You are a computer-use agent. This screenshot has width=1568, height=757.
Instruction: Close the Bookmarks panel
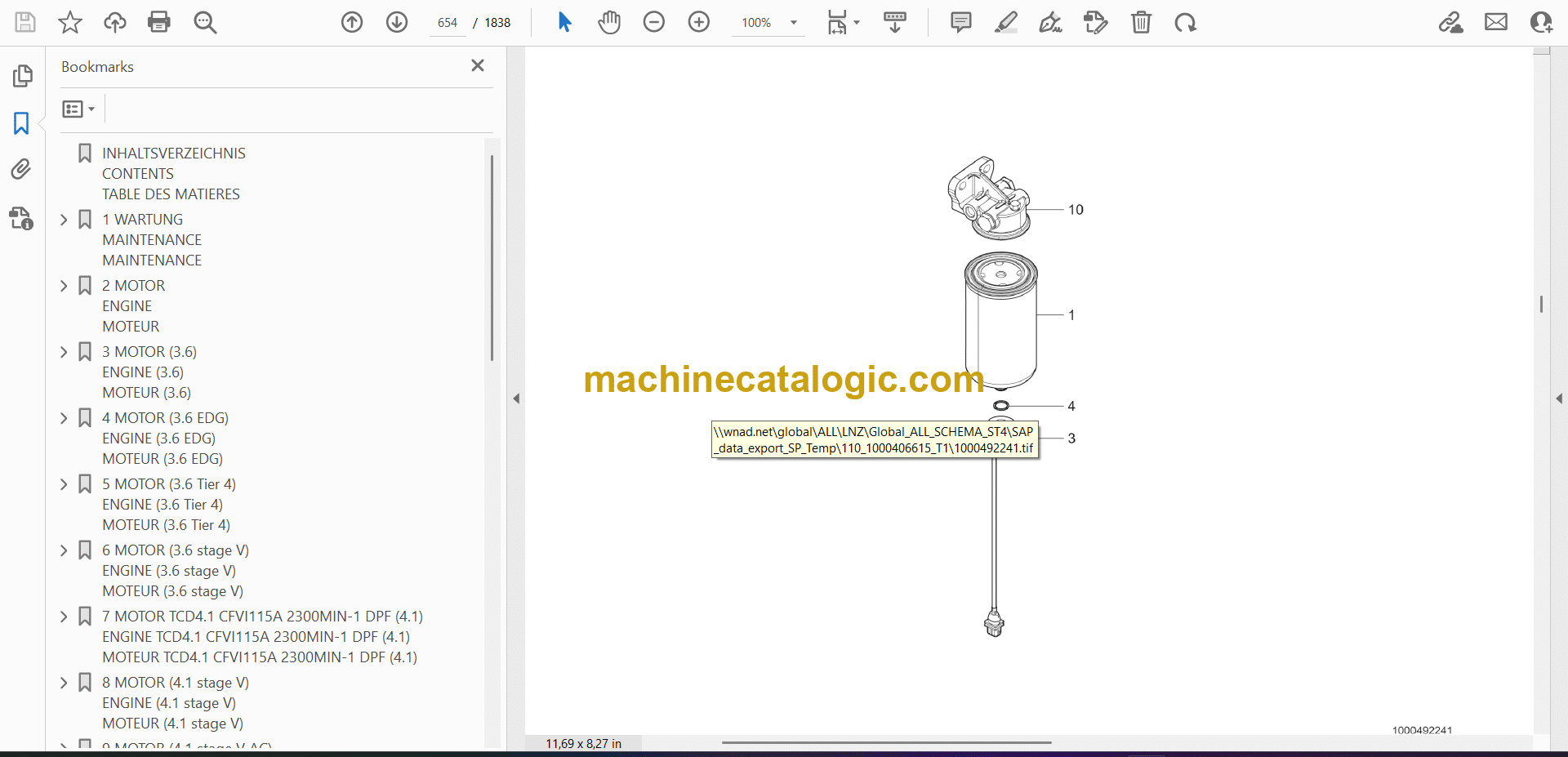(x=478, y=65)
